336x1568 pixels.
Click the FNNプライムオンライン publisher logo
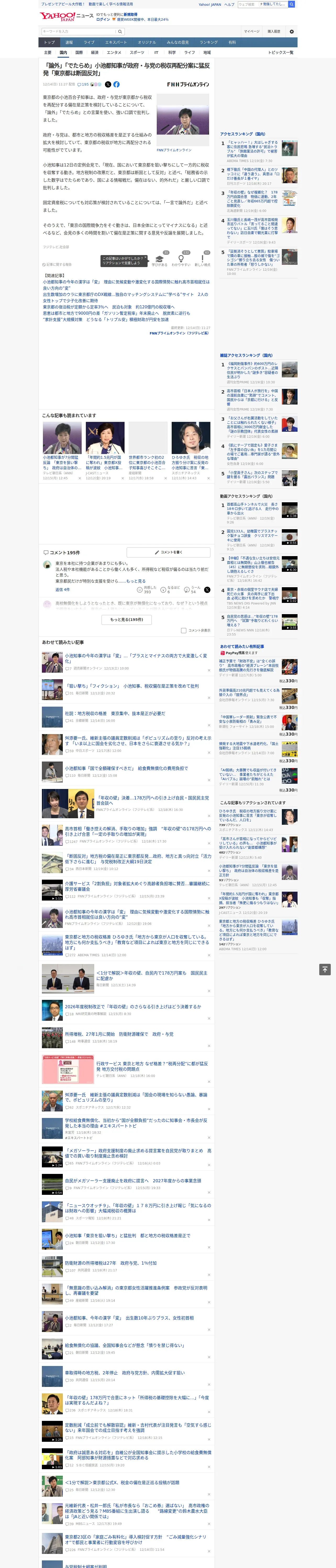[x=188, y=85]
